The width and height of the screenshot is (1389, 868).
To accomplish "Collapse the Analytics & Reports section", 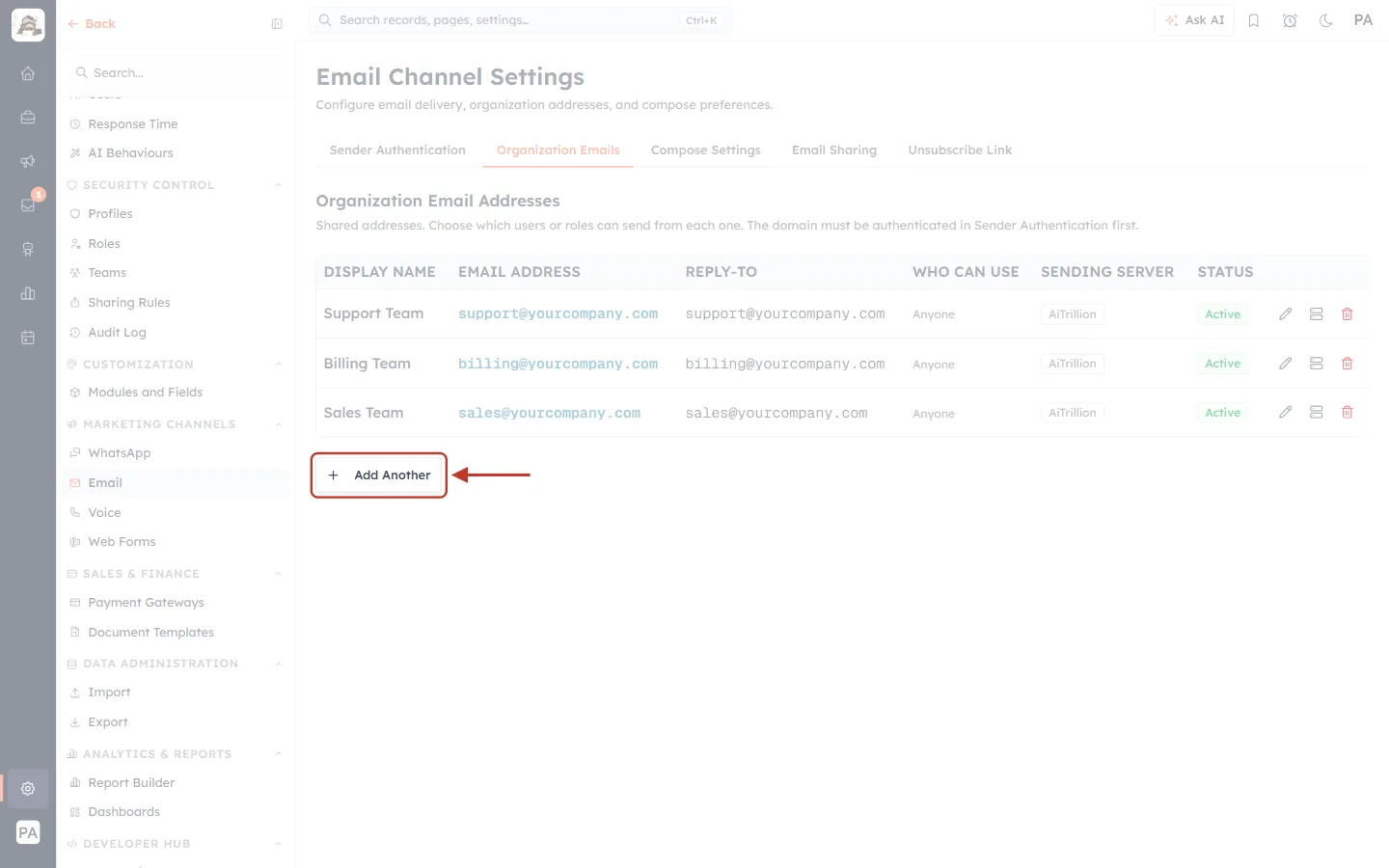I will pos(279,754).
